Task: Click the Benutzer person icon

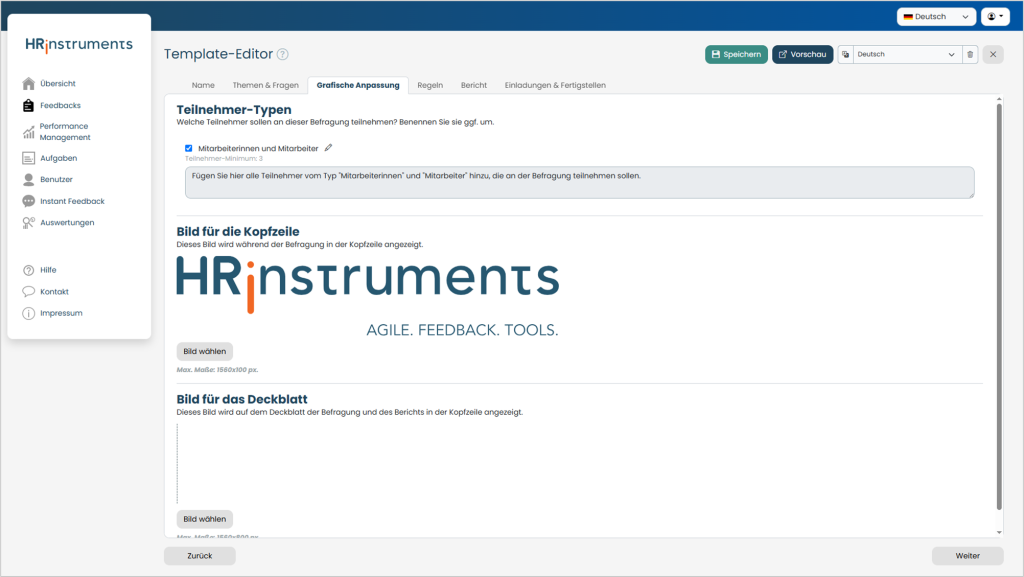Action: (x=28, y=179)
